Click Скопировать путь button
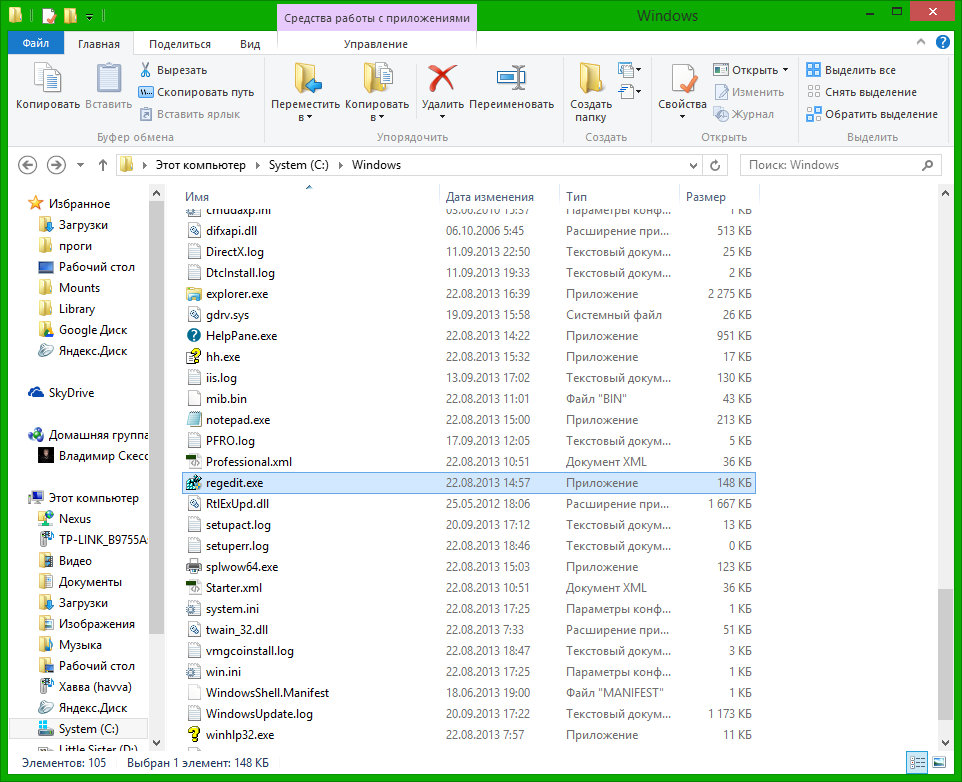The height and width of the screenshot is (782, 962). coord(196,92)
